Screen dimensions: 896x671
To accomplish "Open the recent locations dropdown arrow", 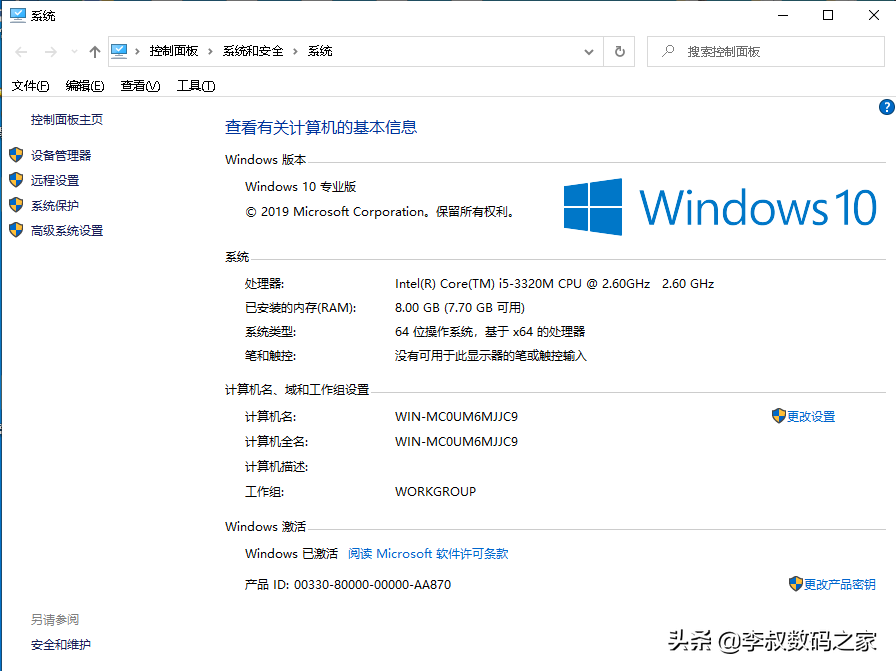I will [x=74, y=52].
